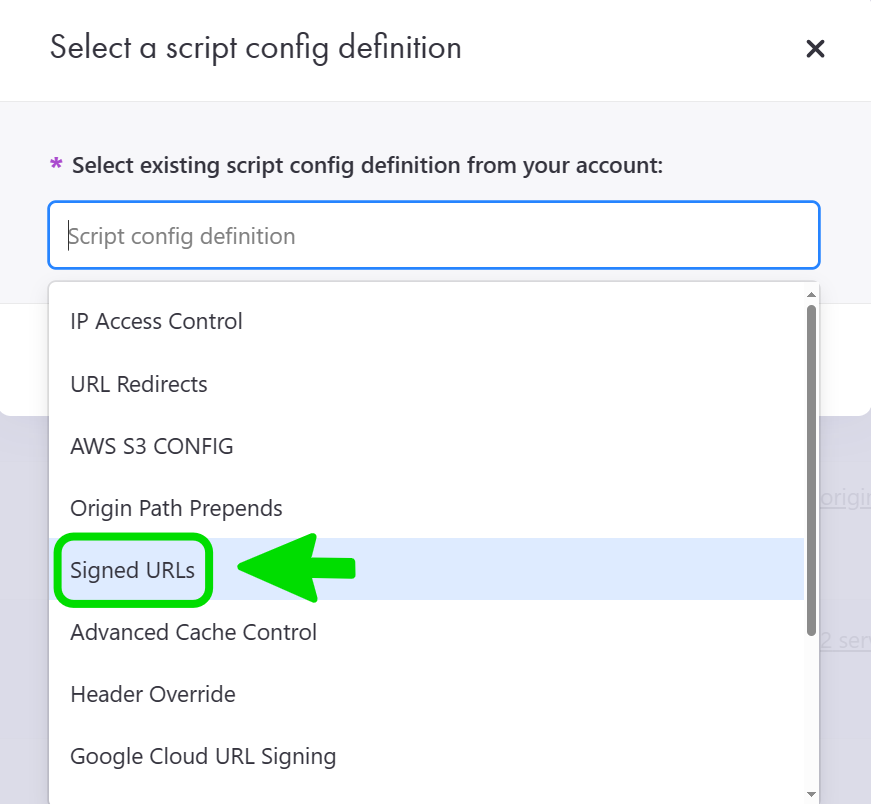
Task: Choose IP Access Control from the list
Action: [x=156, y=322]
